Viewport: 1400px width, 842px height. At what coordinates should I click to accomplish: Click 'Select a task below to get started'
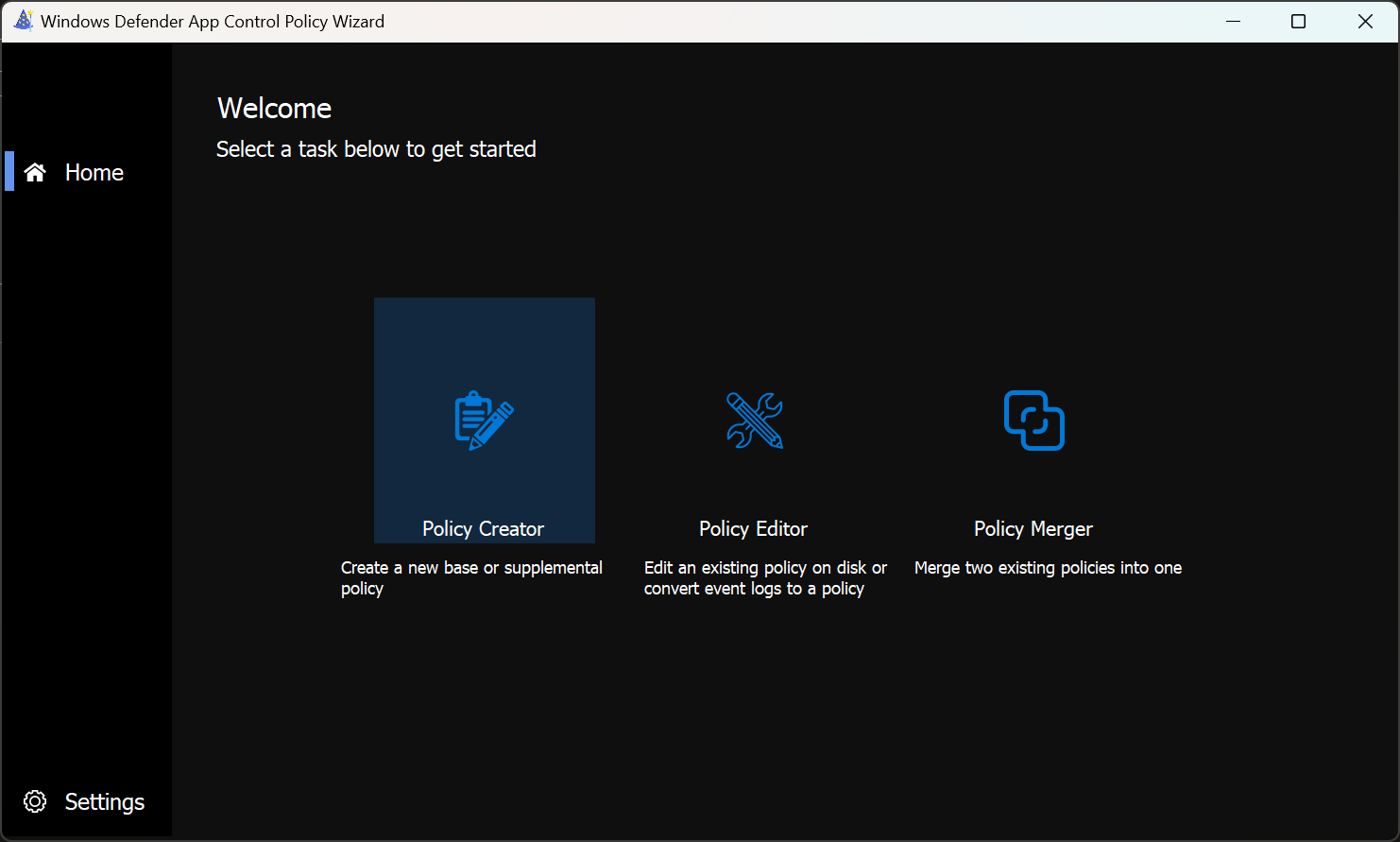(x=376, y=149)
